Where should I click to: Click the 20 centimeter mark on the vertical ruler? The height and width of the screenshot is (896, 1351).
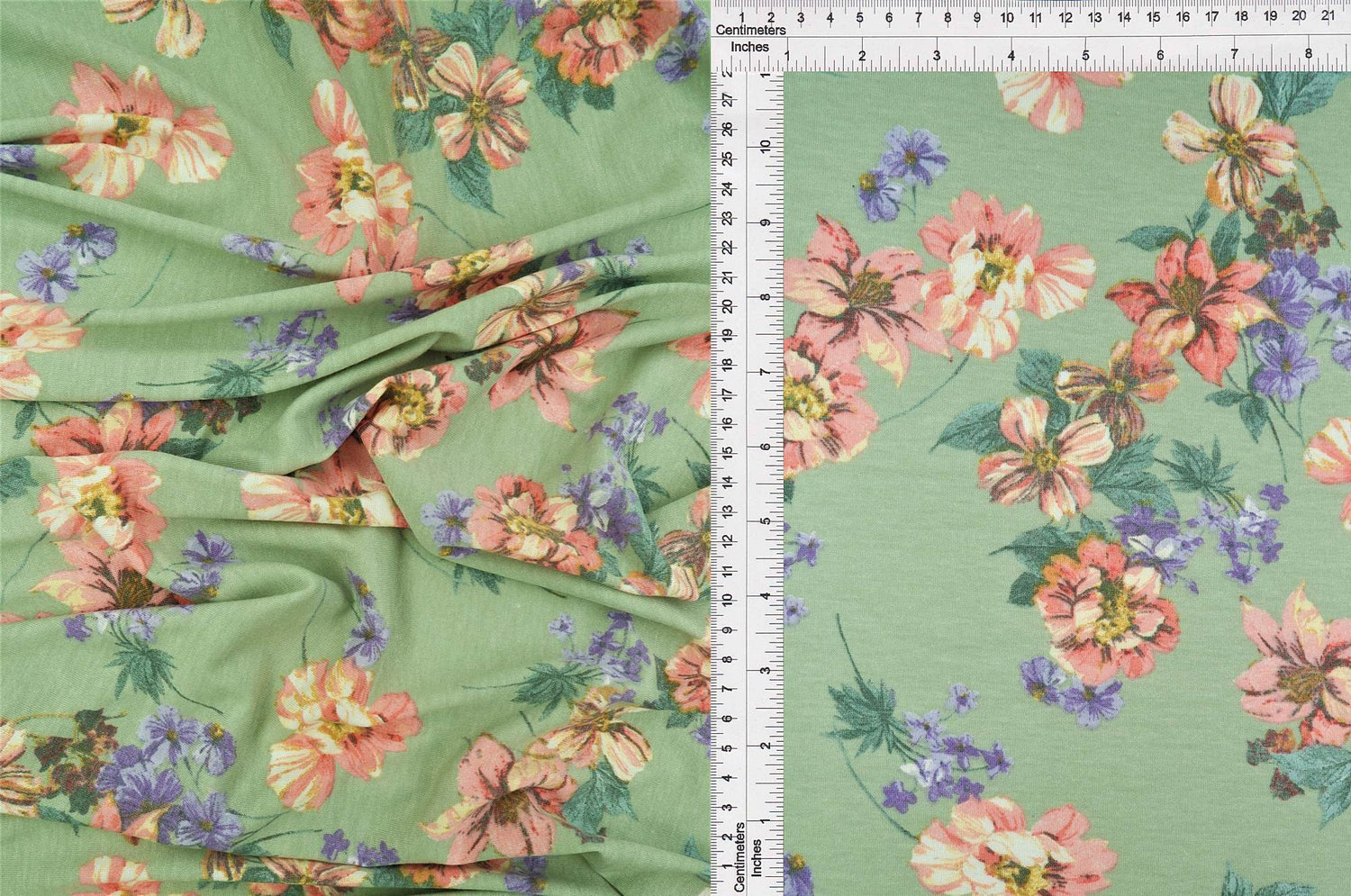[x=727, y=306]
